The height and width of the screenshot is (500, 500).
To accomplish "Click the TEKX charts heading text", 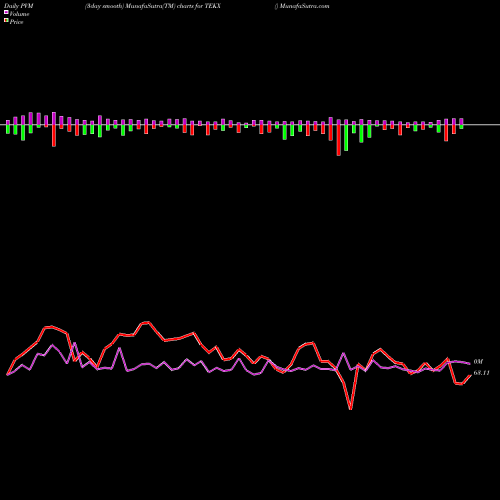I will coord(153,6).
